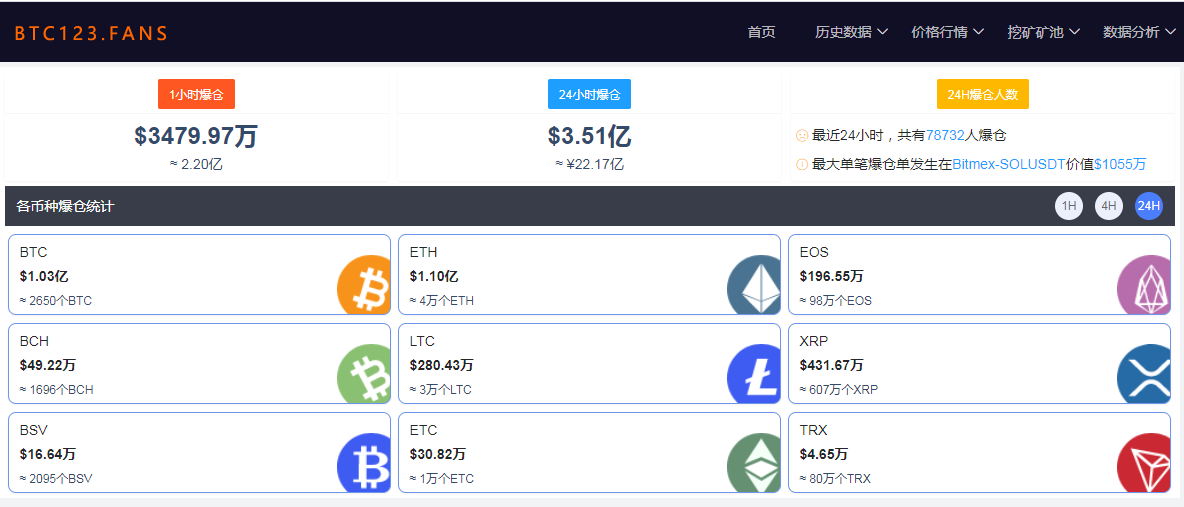Open the 挖矿矿池 dropdown menu
This screenshot has height=507, width=1184.
1043,32
